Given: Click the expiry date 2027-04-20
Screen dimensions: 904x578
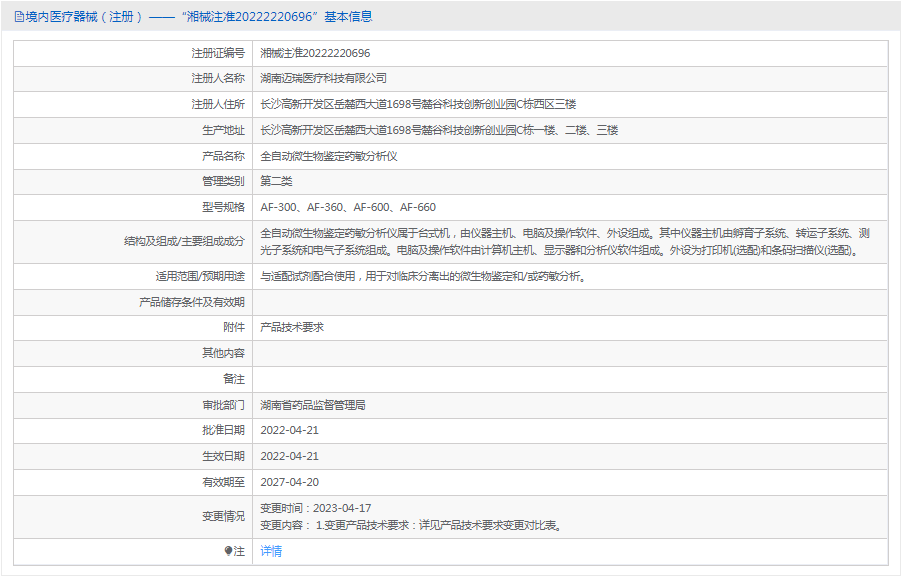Looking at the screenshot, I should (289, 481).
